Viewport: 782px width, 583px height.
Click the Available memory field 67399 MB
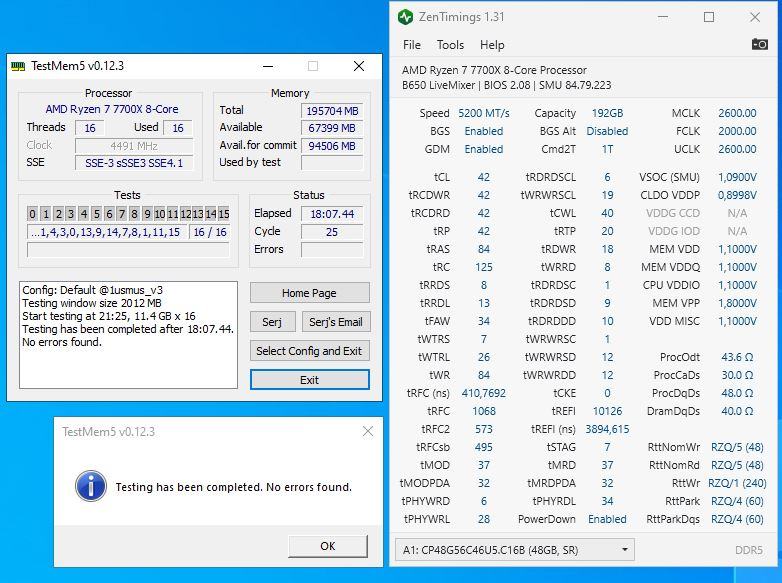coord(332,128)
